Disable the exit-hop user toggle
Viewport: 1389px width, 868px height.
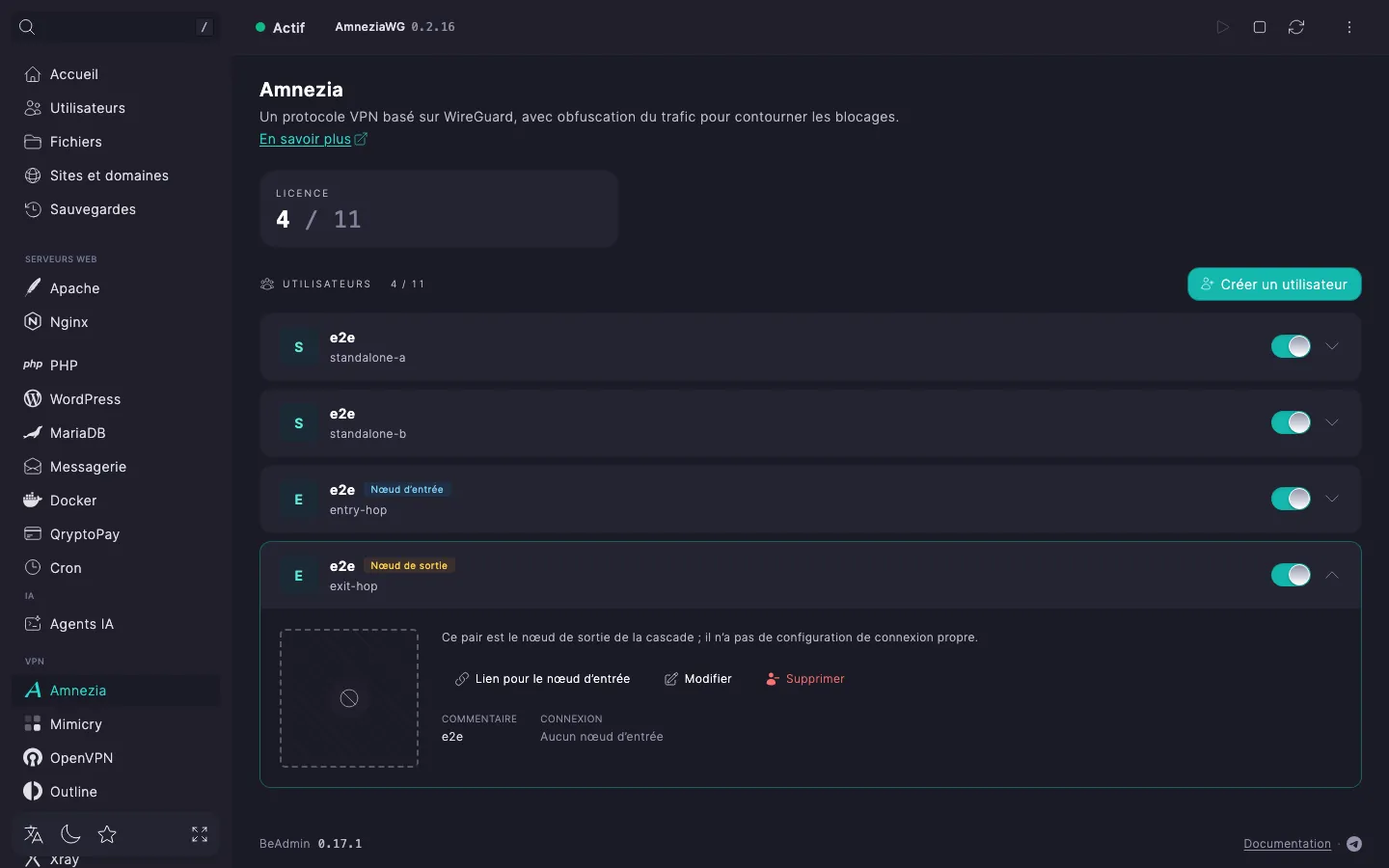(x=1291, y=575)
